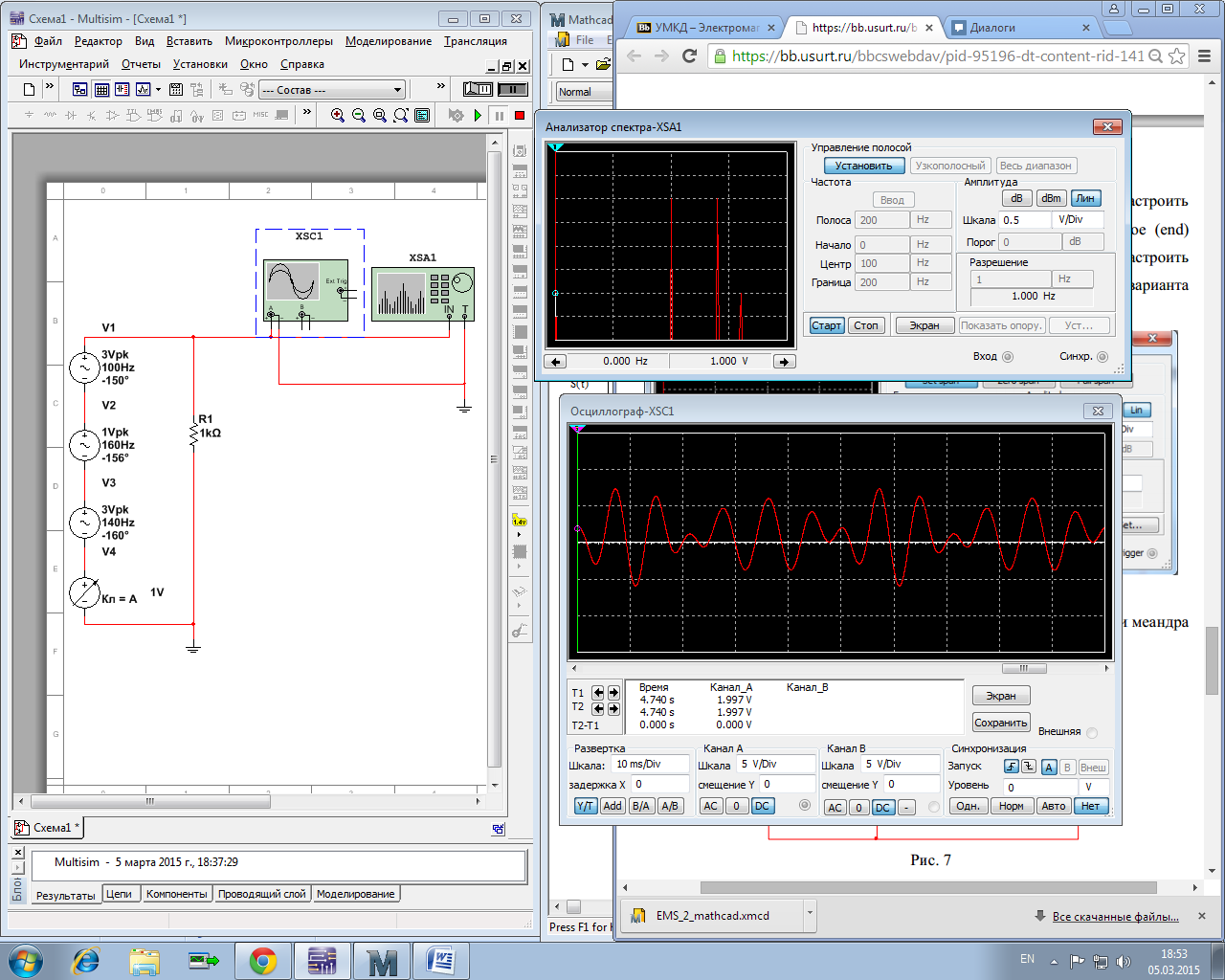
Task: Click zoom out magnifier on Multisim toolbar
Action: [x=359, y=115]
